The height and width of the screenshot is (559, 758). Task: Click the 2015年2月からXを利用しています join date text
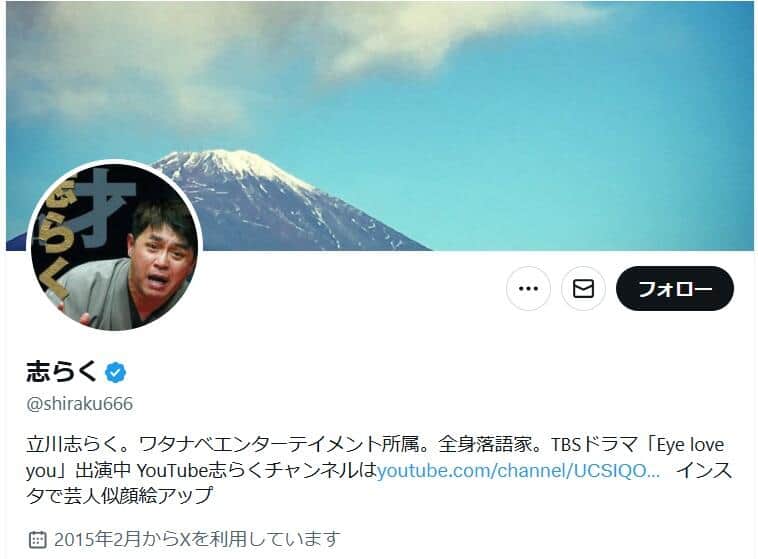[x=197, y=539]
